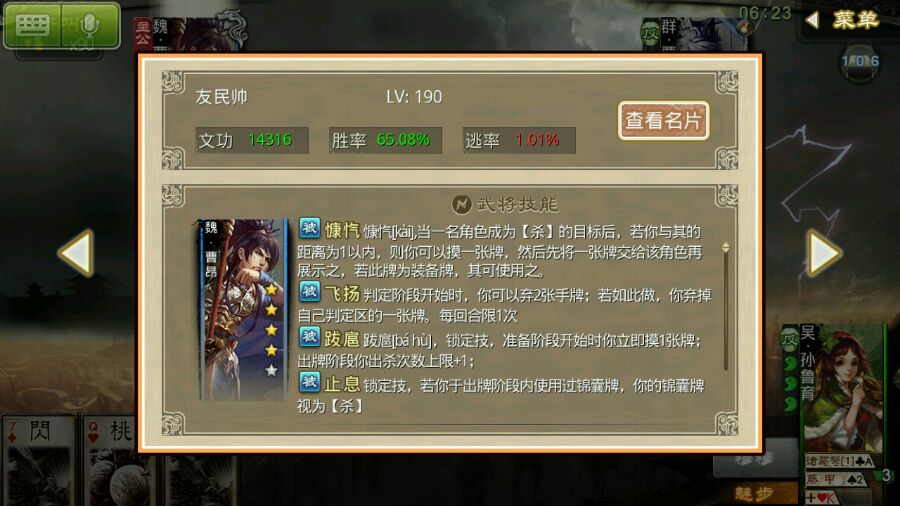The height and width of the screenshot is (506, 900).
Task: Tap the 跋扈 passive skill badge
Action: point(309,337)
